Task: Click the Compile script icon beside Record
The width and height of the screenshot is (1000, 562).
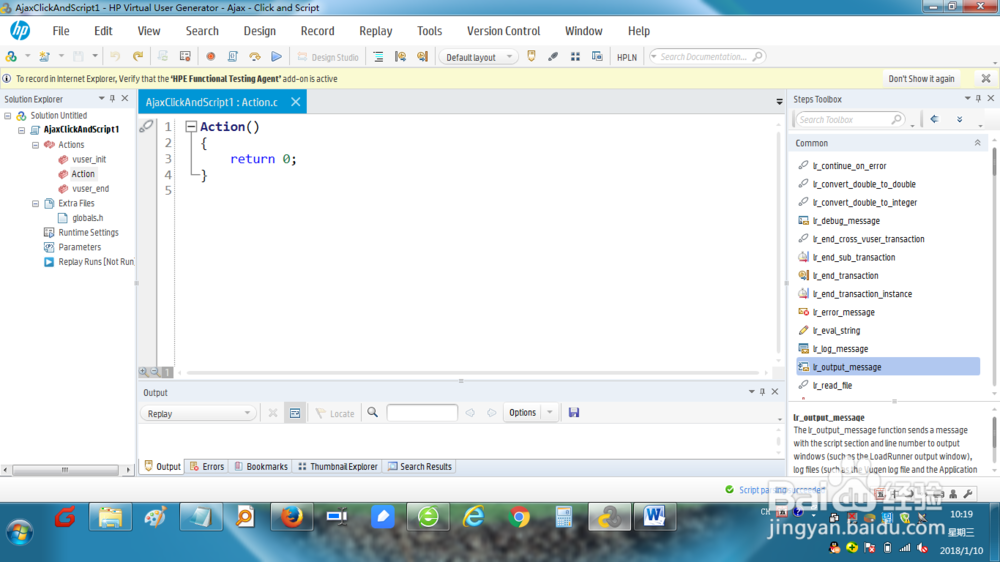Action: (233, 57)
